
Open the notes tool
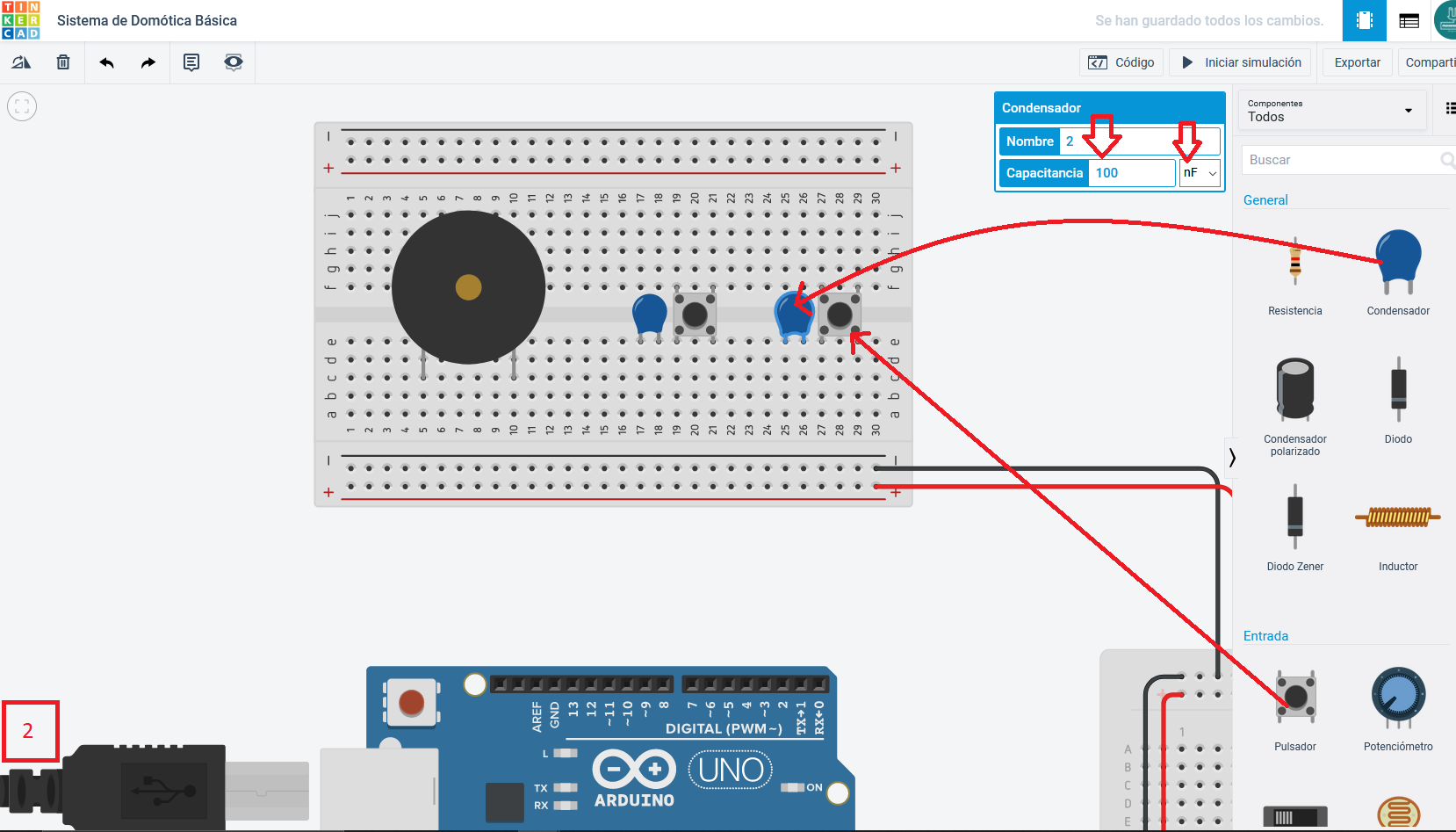pos(191,62)
